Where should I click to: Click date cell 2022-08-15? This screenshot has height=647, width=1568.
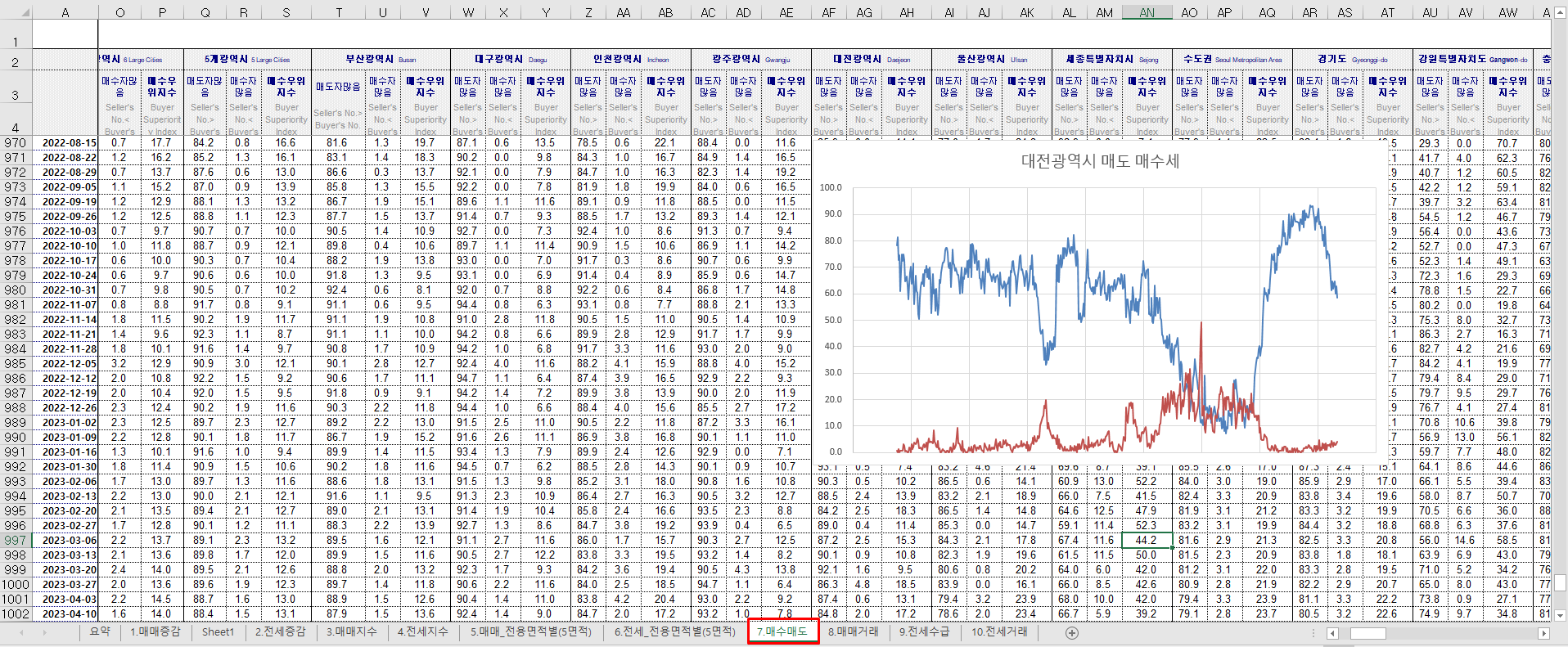[x=65, y=142]
